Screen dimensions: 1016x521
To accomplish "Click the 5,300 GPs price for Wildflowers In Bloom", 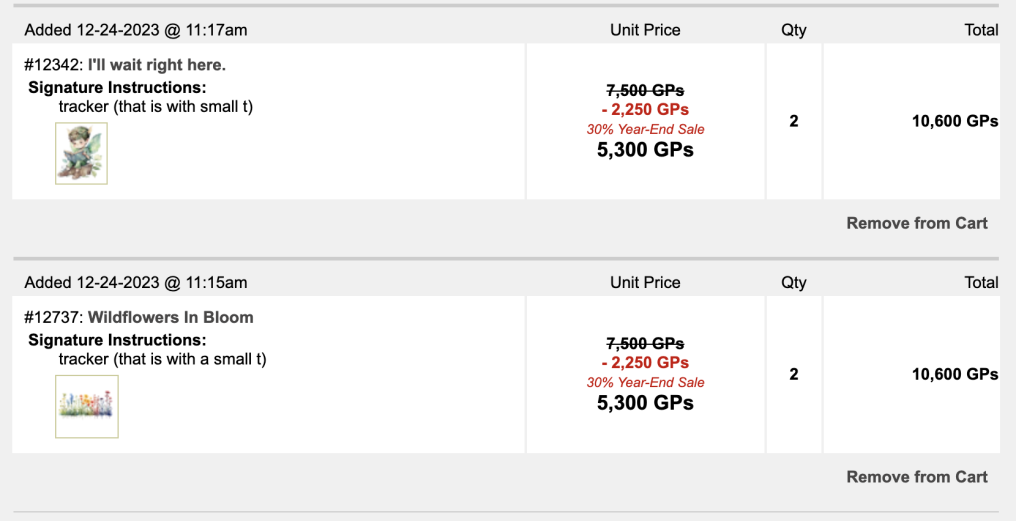I will 645,402.
